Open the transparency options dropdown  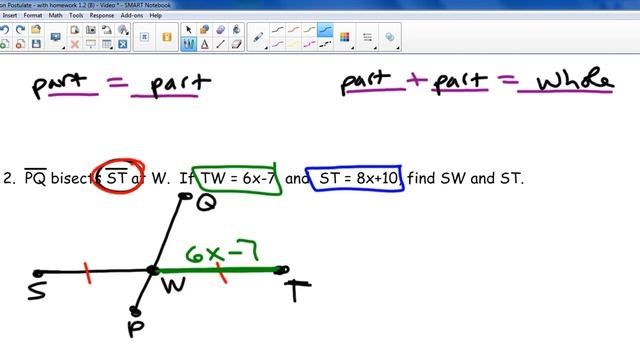tap(390, 37)
